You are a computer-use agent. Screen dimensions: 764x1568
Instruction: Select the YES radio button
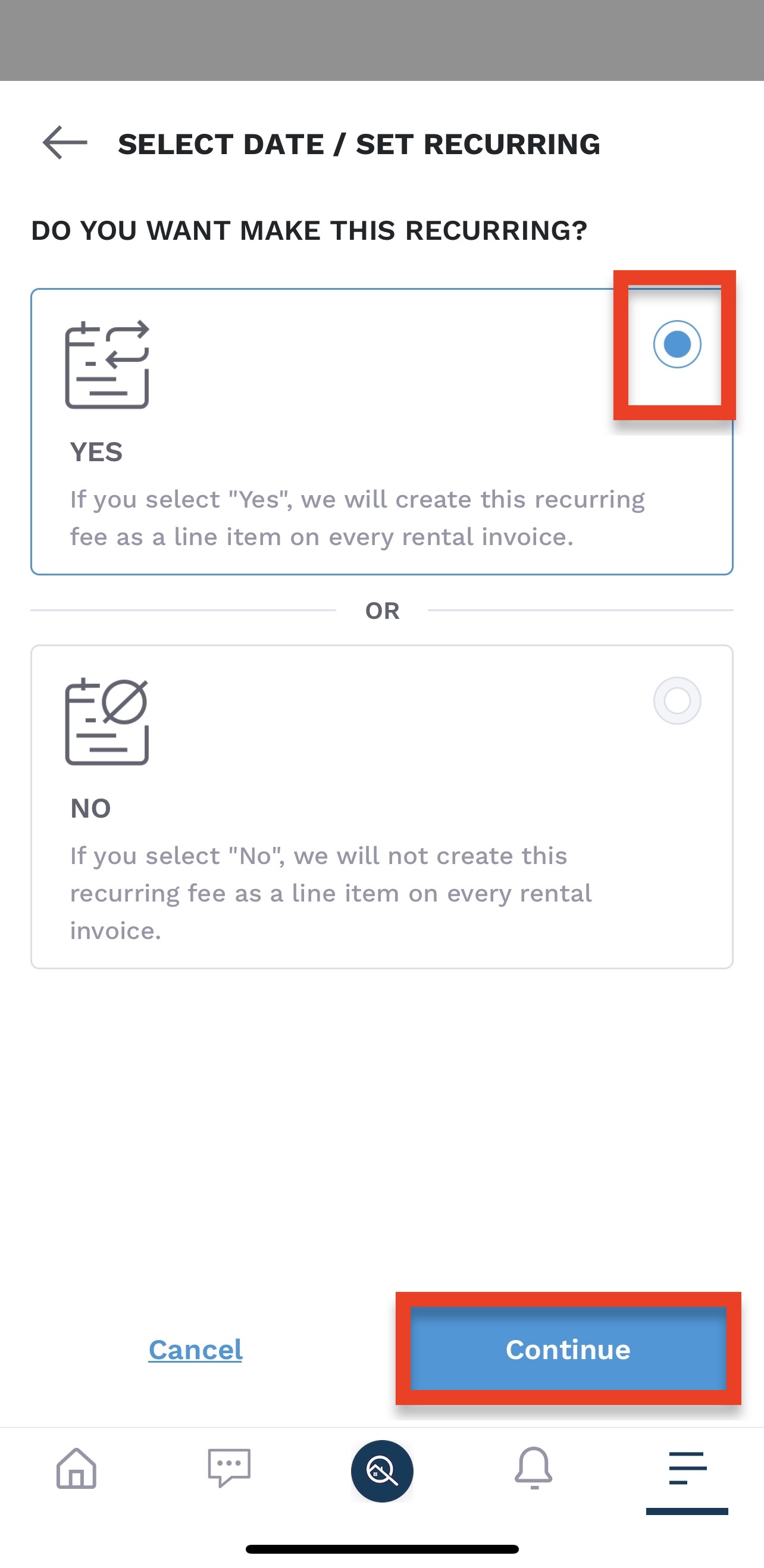(677, 345)
